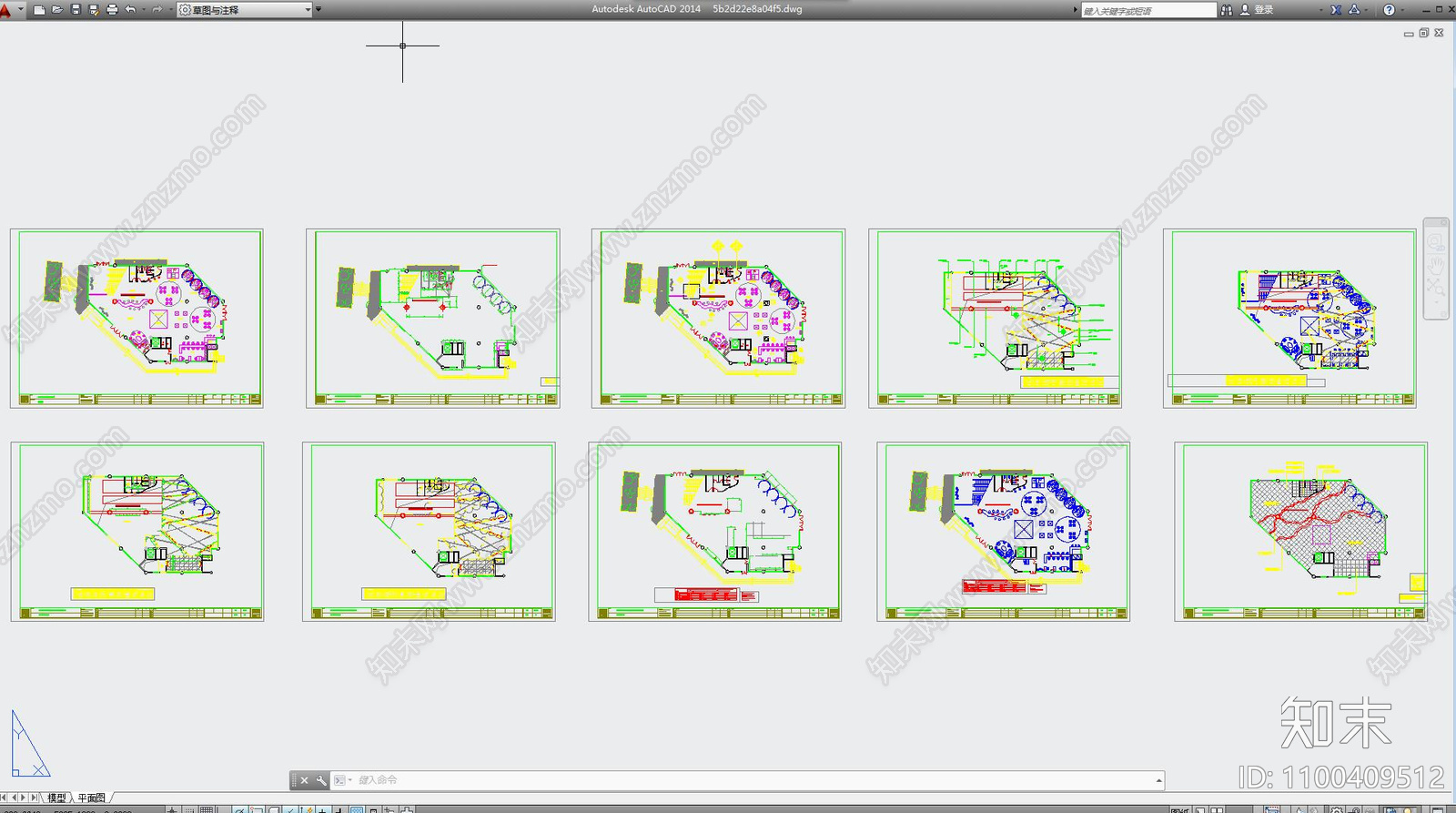Image resolution: width=1456 pixels, height=813 pixels.
Task: Expand the Quick Access toolbar customize arrow
Action: pos(318,10)
